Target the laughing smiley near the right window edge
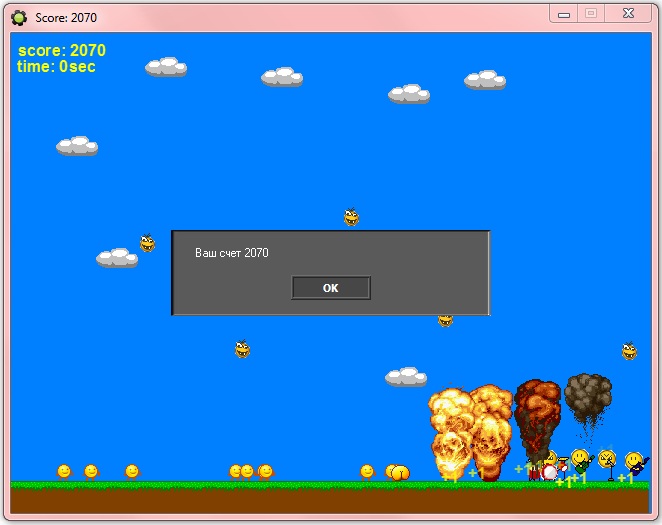Image resolution: width=662 pixels, height=525 pixels. pos(629,351)
